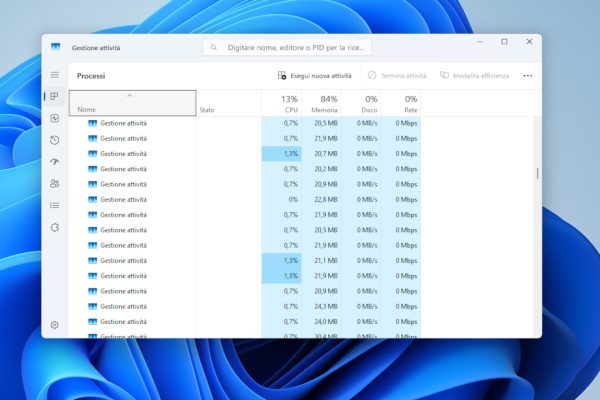
Task: Select Gestione attività row using 20,7 MB
Action: coord(245,153)
